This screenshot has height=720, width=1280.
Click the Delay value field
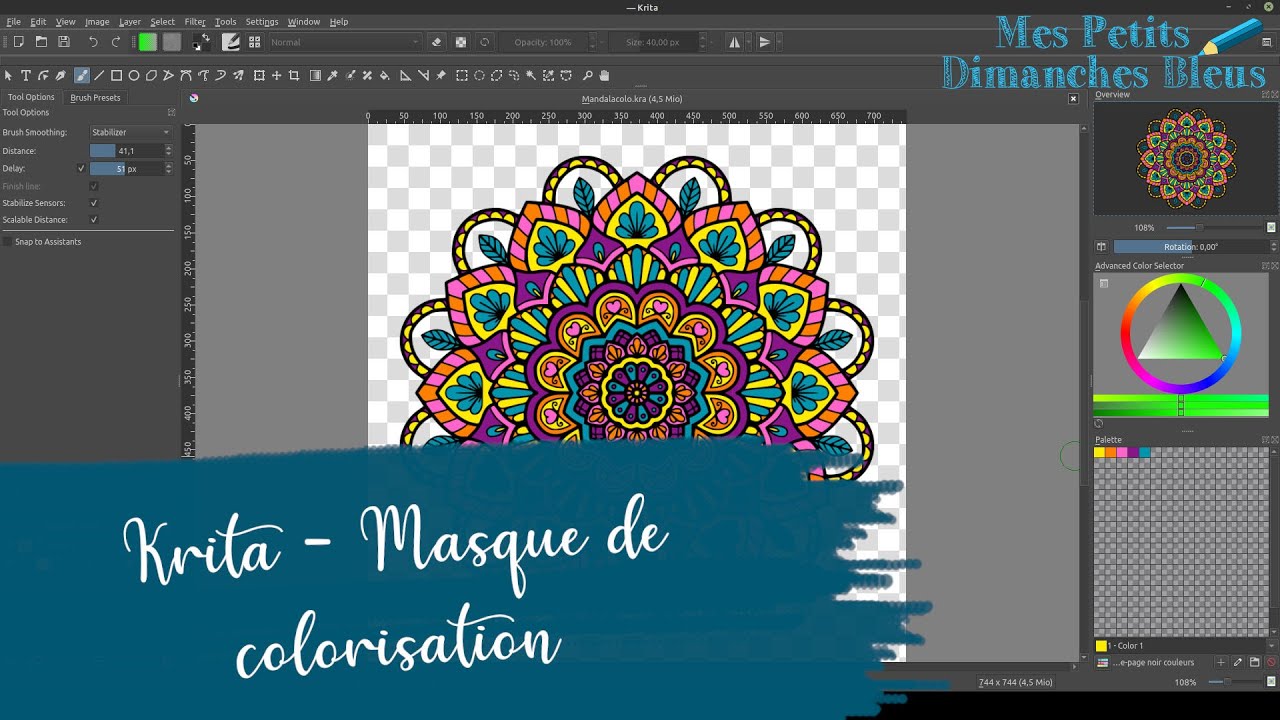(126, 169)
